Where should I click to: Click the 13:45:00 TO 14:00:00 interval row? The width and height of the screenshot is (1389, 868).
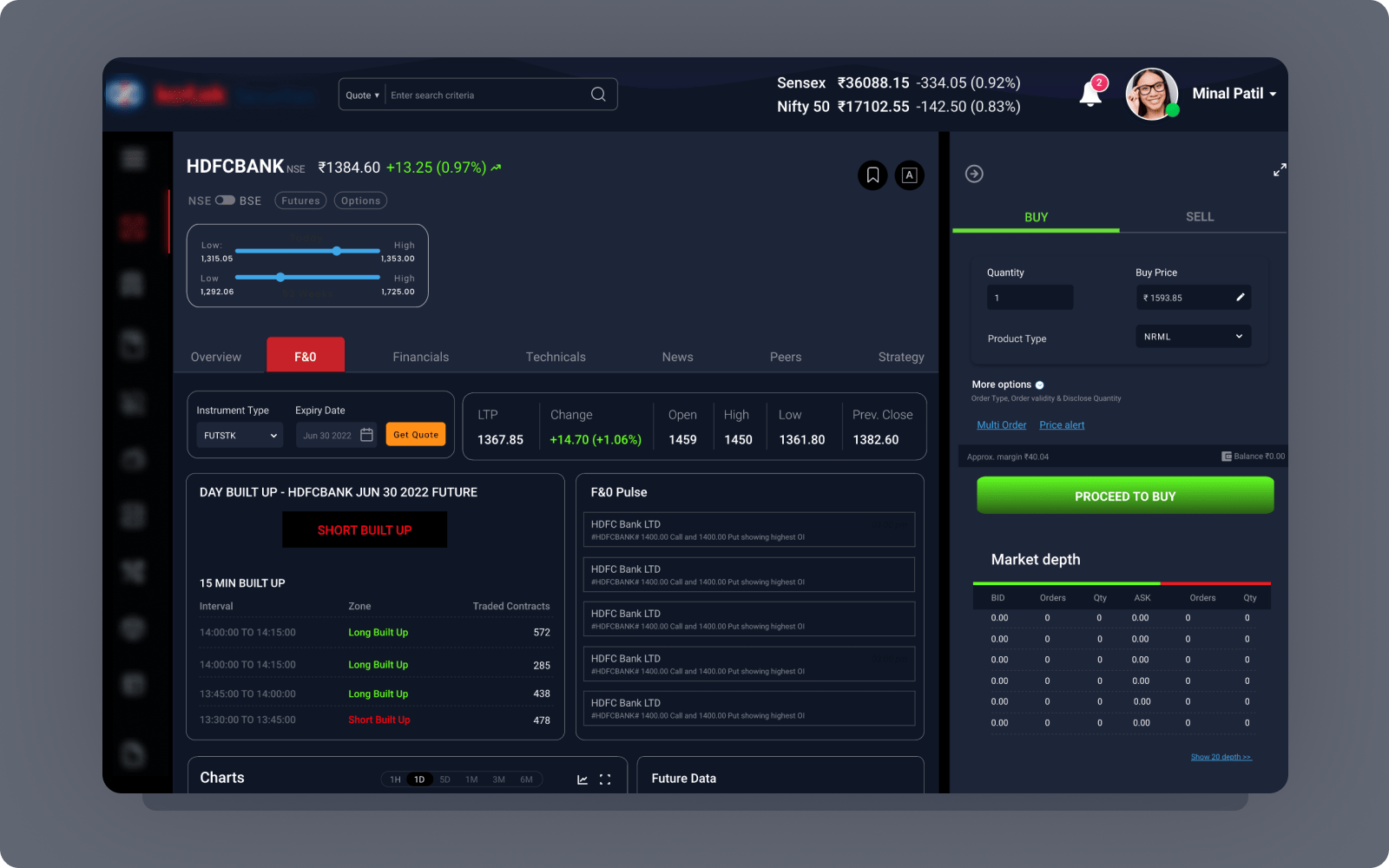[x=375, y=694]
